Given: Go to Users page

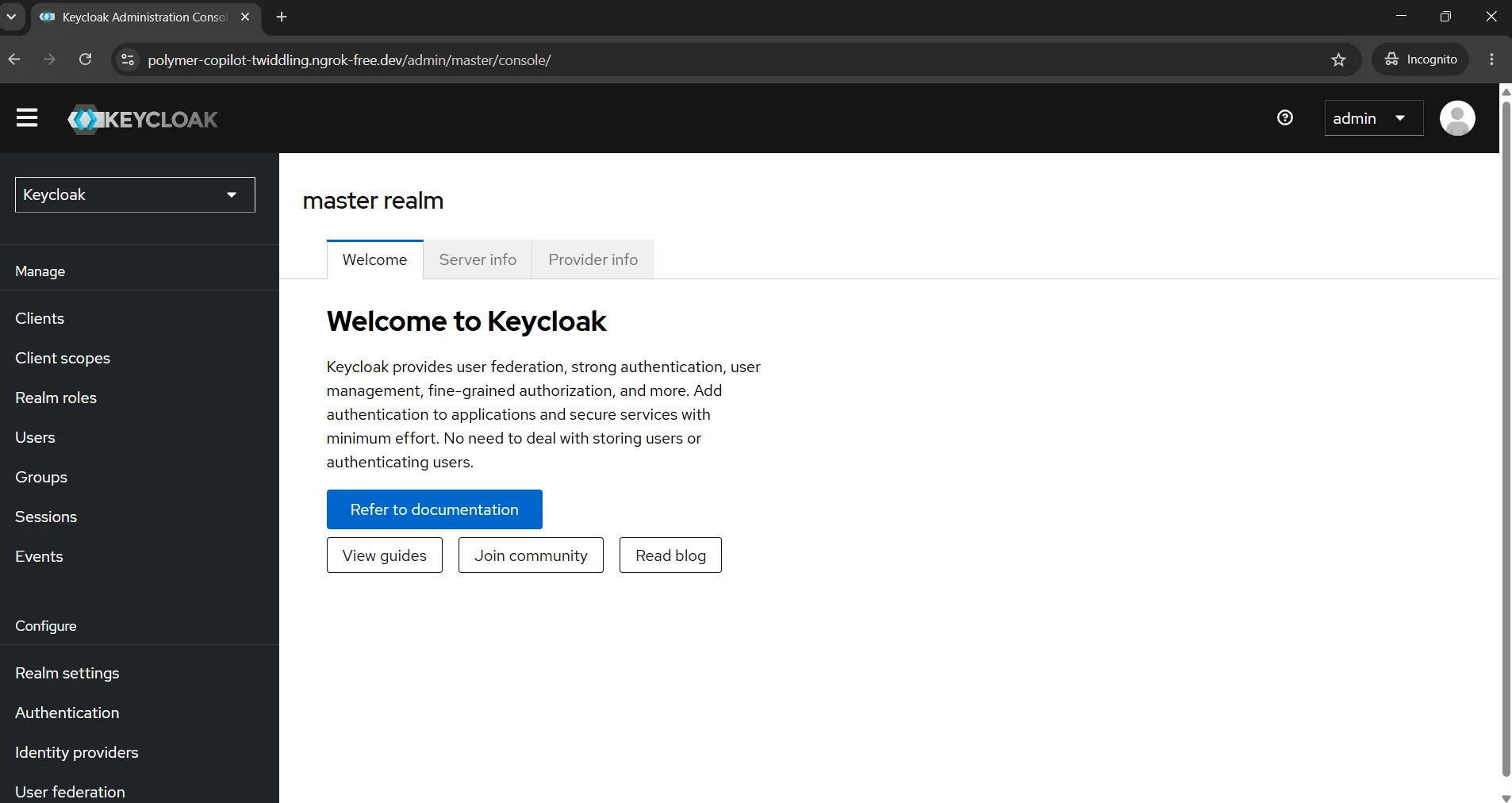Looking at the screenshot, I should click(x=35, y=437).
